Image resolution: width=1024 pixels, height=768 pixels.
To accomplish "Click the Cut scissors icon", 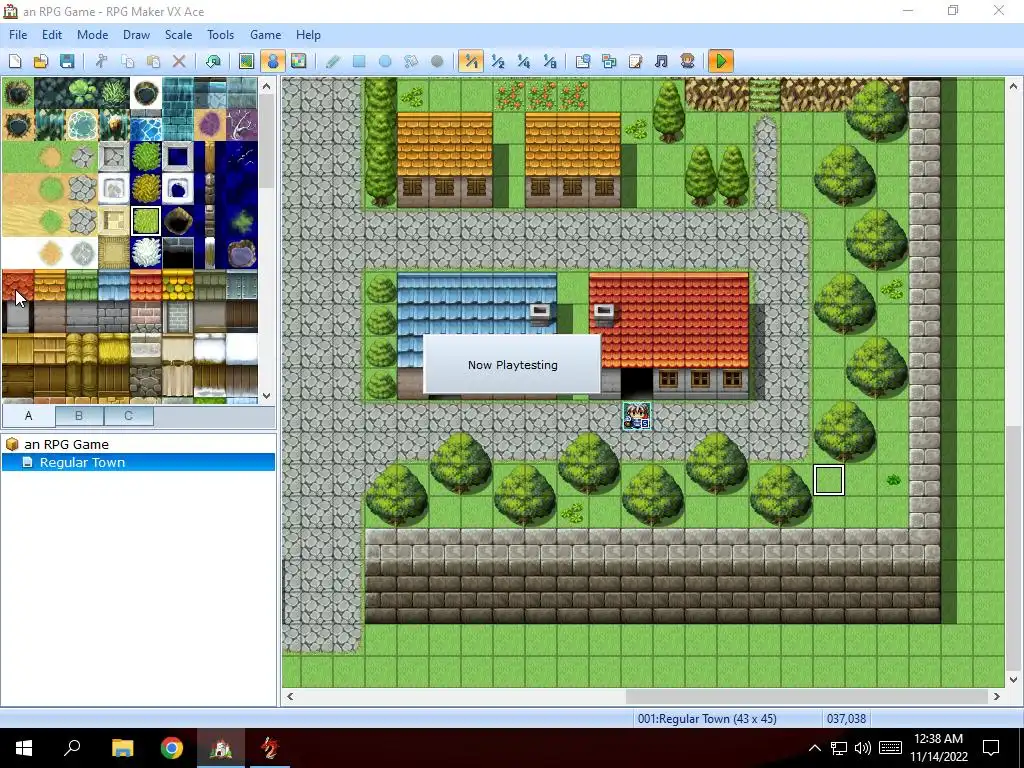I will coord(101,61).
